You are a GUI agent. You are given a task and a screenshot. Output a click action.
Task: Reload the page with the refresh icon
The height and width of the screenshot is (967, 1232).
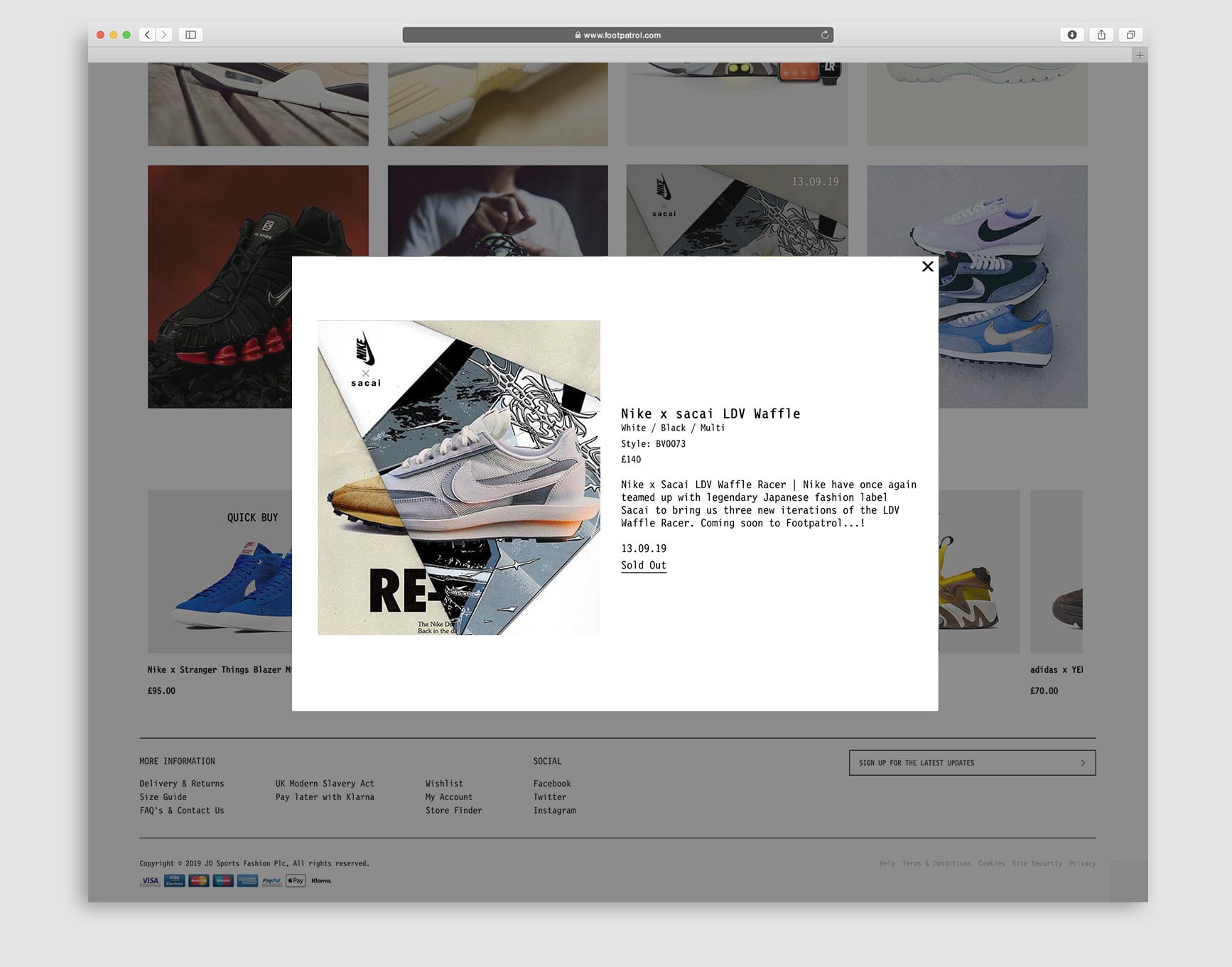pyautogui.click(x=825, y=35)
